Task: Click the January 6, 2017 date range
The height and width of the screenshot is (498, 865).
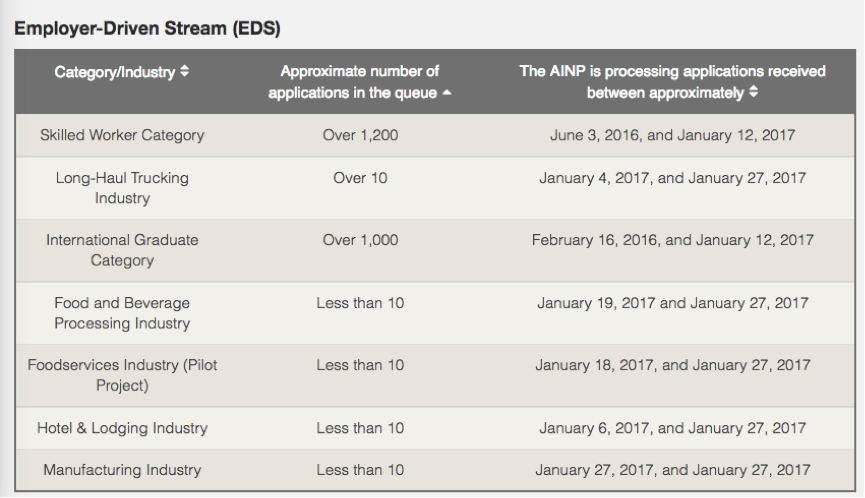Action: (672, 428)
